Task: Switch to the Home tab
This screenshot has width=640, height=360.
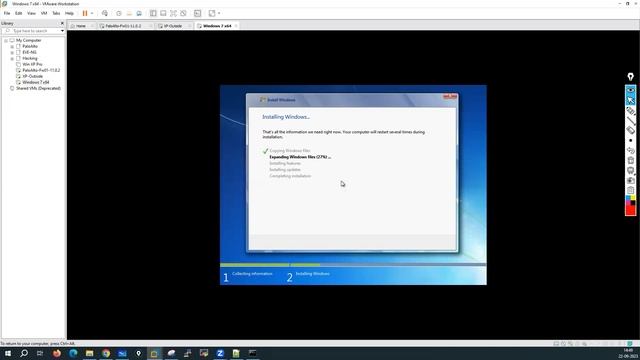Action: [x=81, y=26]
